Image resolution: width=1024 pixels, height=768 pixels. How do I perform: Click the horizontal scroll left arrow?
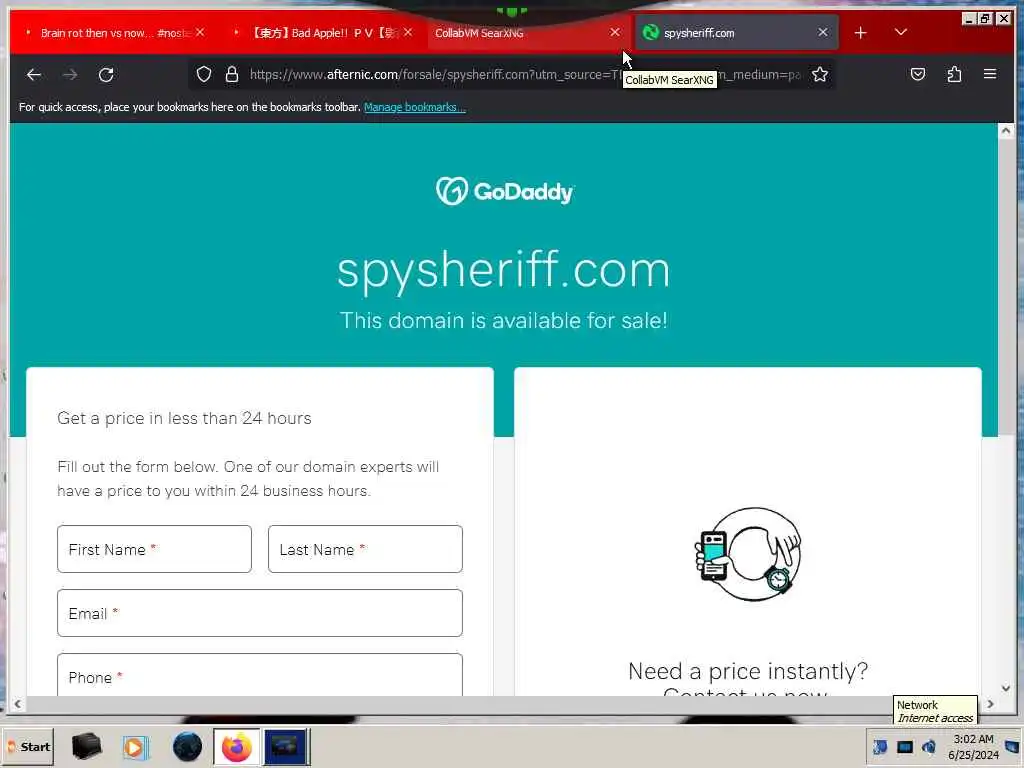18,704
